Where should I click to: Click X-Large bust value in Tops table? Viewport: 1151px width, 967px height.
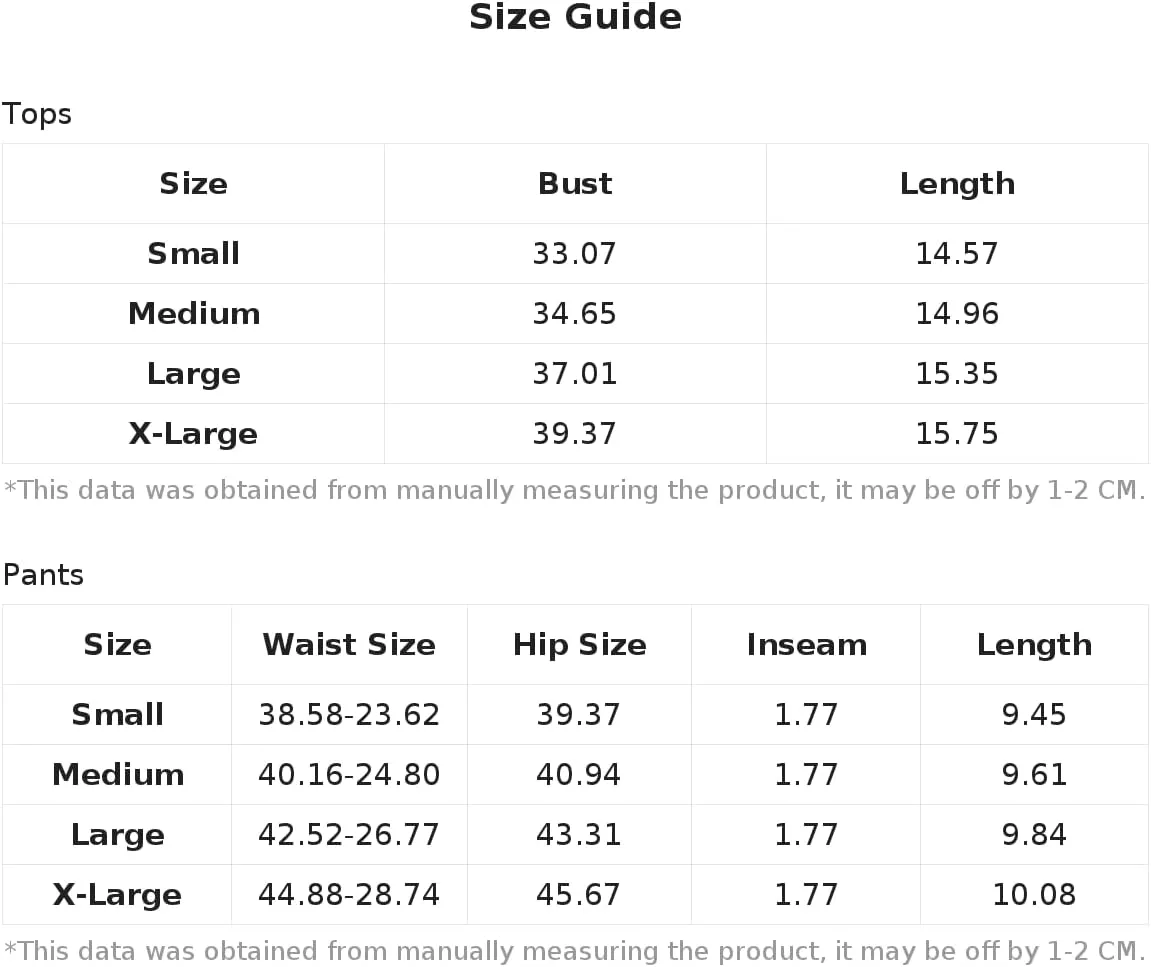(575, 433)
